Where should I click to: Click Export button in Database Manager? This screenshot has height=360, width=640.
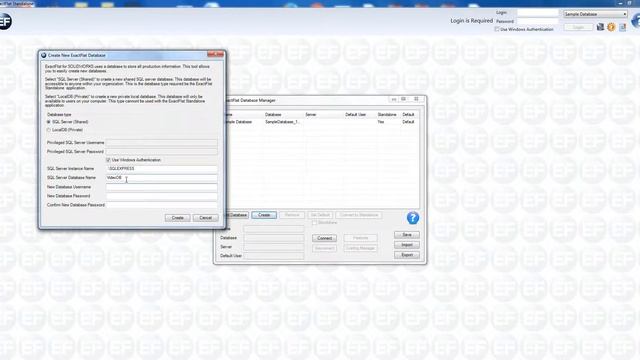(407, 255)
